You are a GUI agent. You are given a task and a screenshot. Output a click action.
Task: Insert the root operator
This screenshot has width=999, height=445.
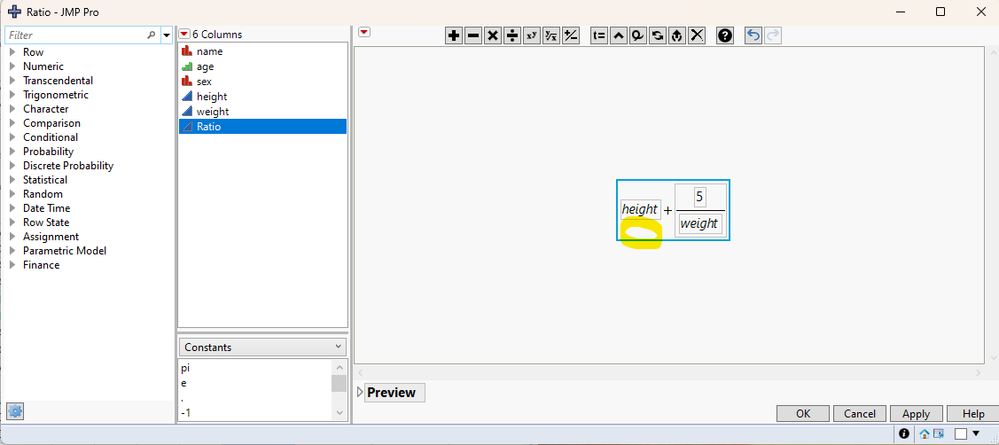pyautogui.click(x=551, y=36)
